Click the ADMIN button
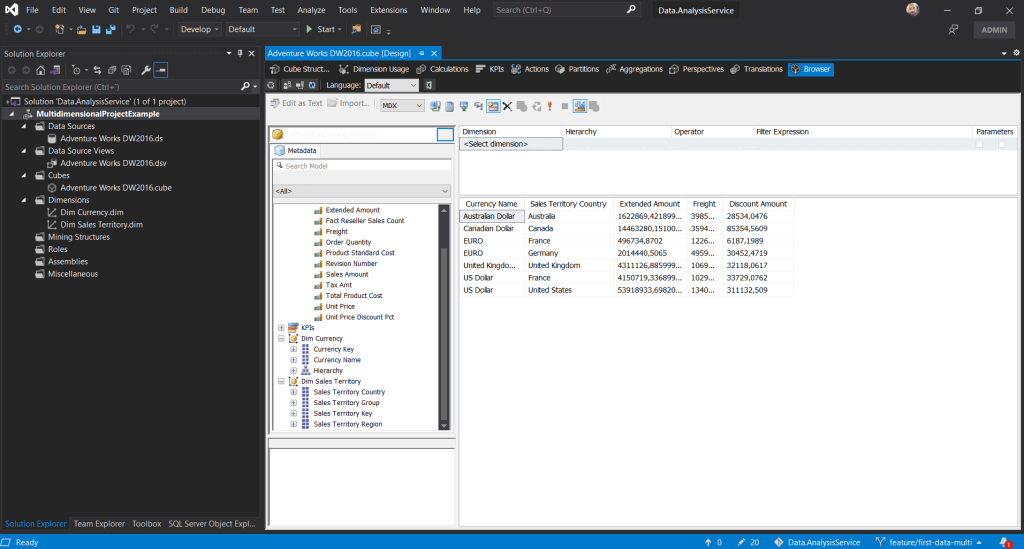Screen dimensions: 1024x549 coord(994,30)
